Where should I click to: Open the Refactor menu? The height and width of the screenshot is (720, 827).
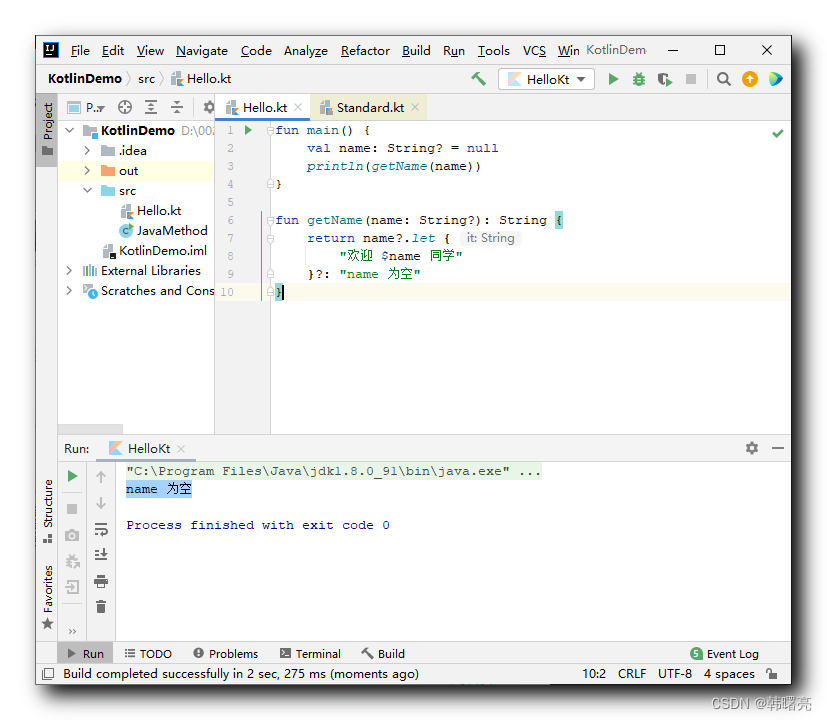click(365, 51)
